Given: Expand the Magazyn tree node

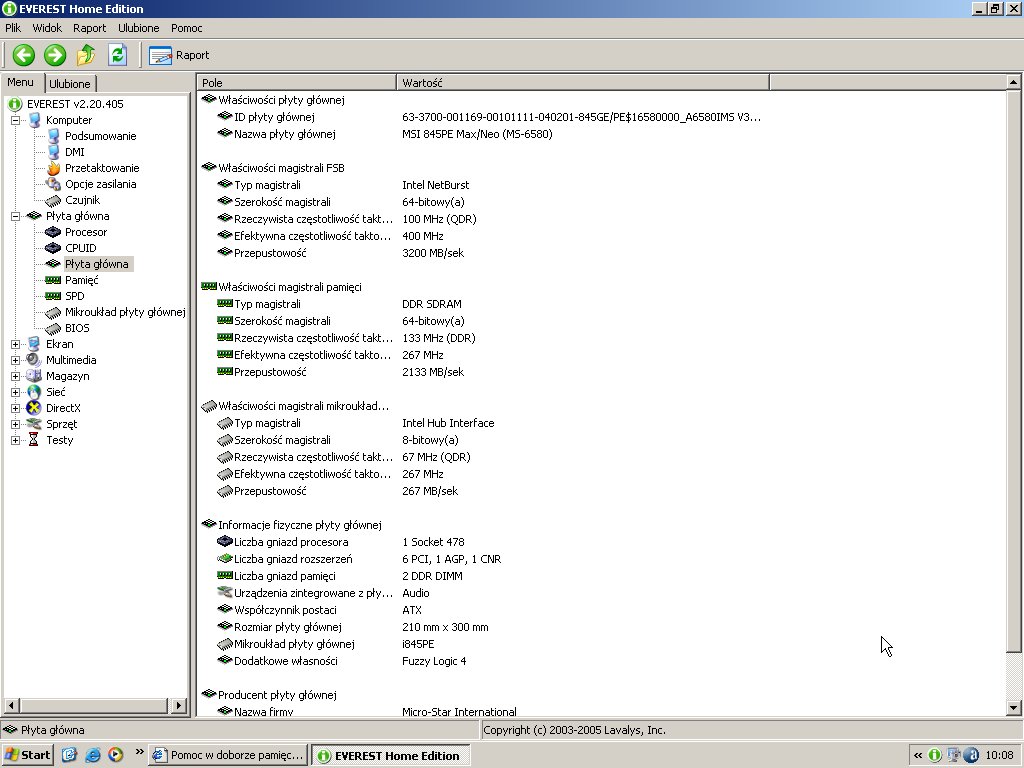Looking at the screenshot, I should (x=16, y=376).
